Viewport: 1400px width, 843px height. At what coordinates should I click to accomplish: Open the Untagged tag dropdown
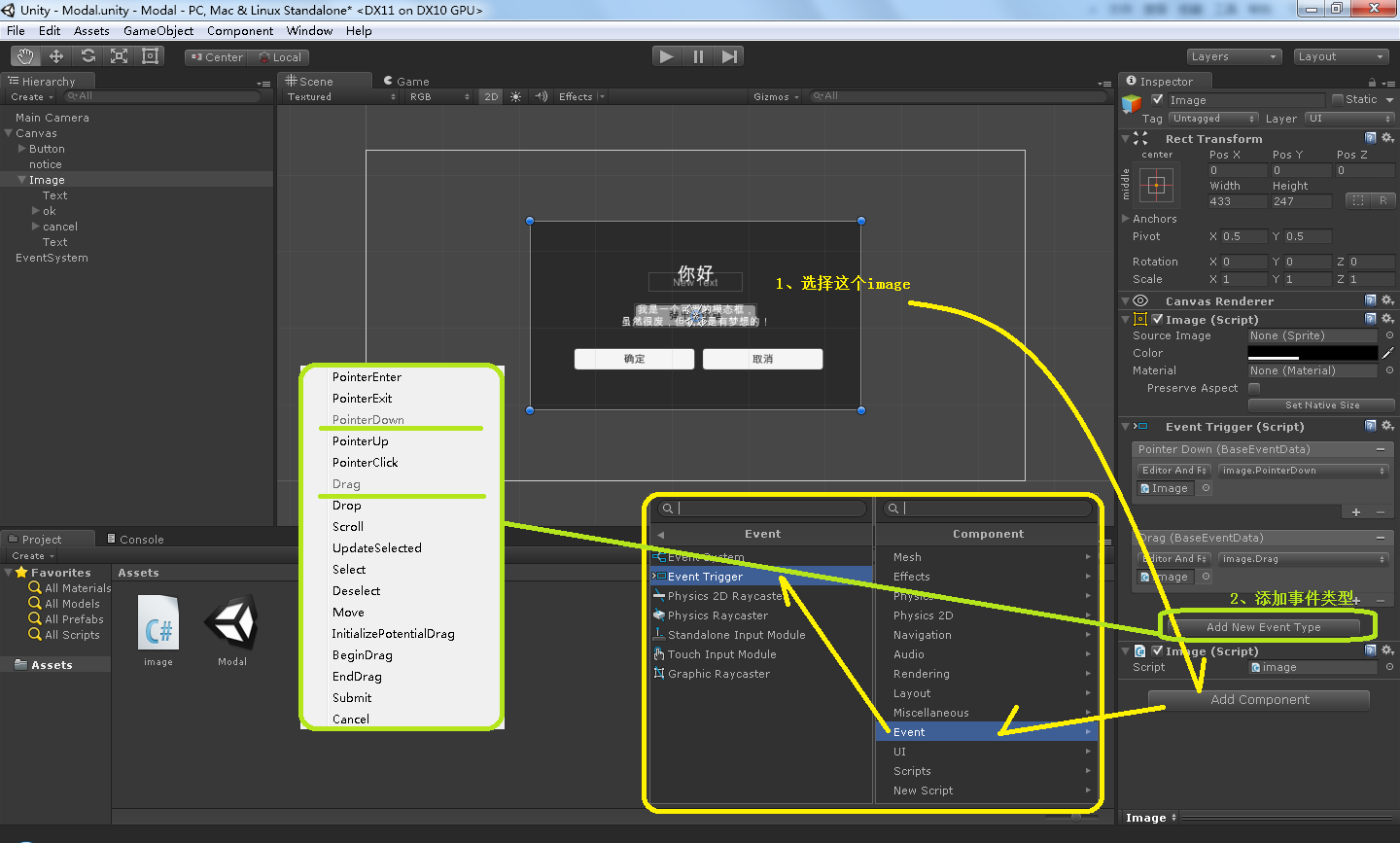point(1212,119)
